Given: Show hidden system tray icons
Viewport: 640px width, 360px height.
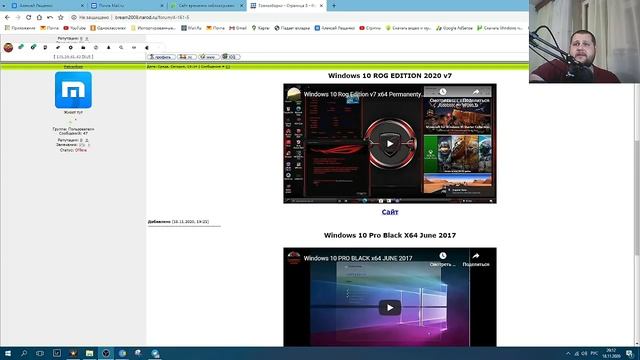Looking at the screenshot, I should (x=568, y=353).
